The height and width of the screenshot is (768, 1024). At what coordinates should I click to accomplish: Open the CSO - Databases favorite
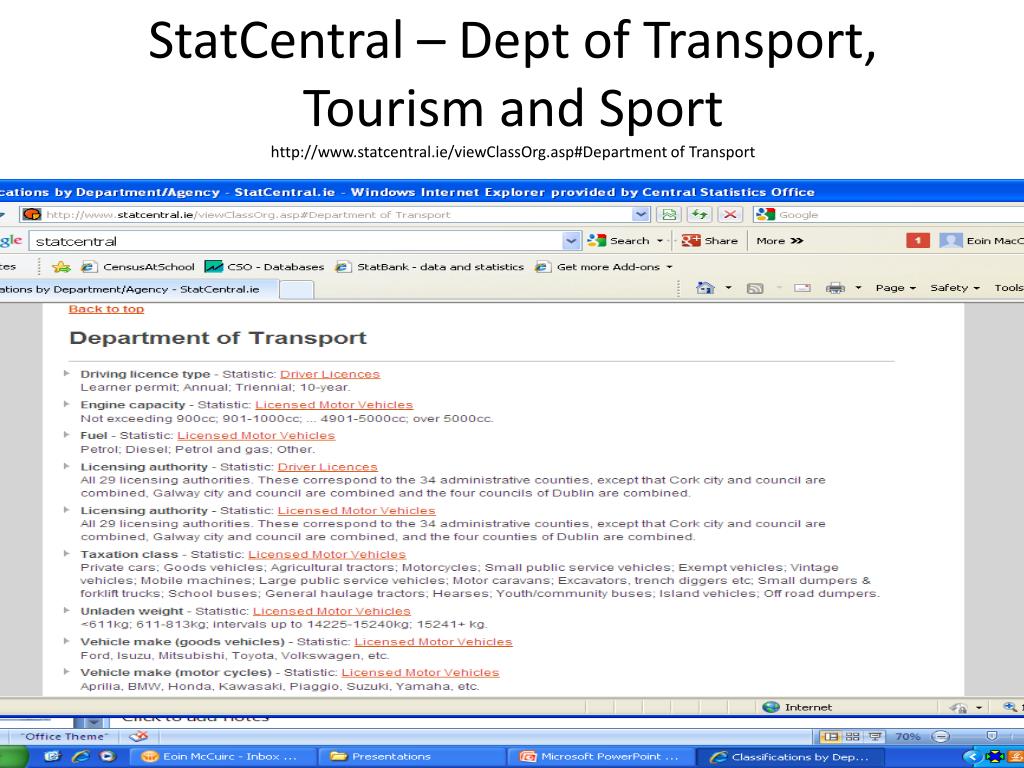click(264, 266)
